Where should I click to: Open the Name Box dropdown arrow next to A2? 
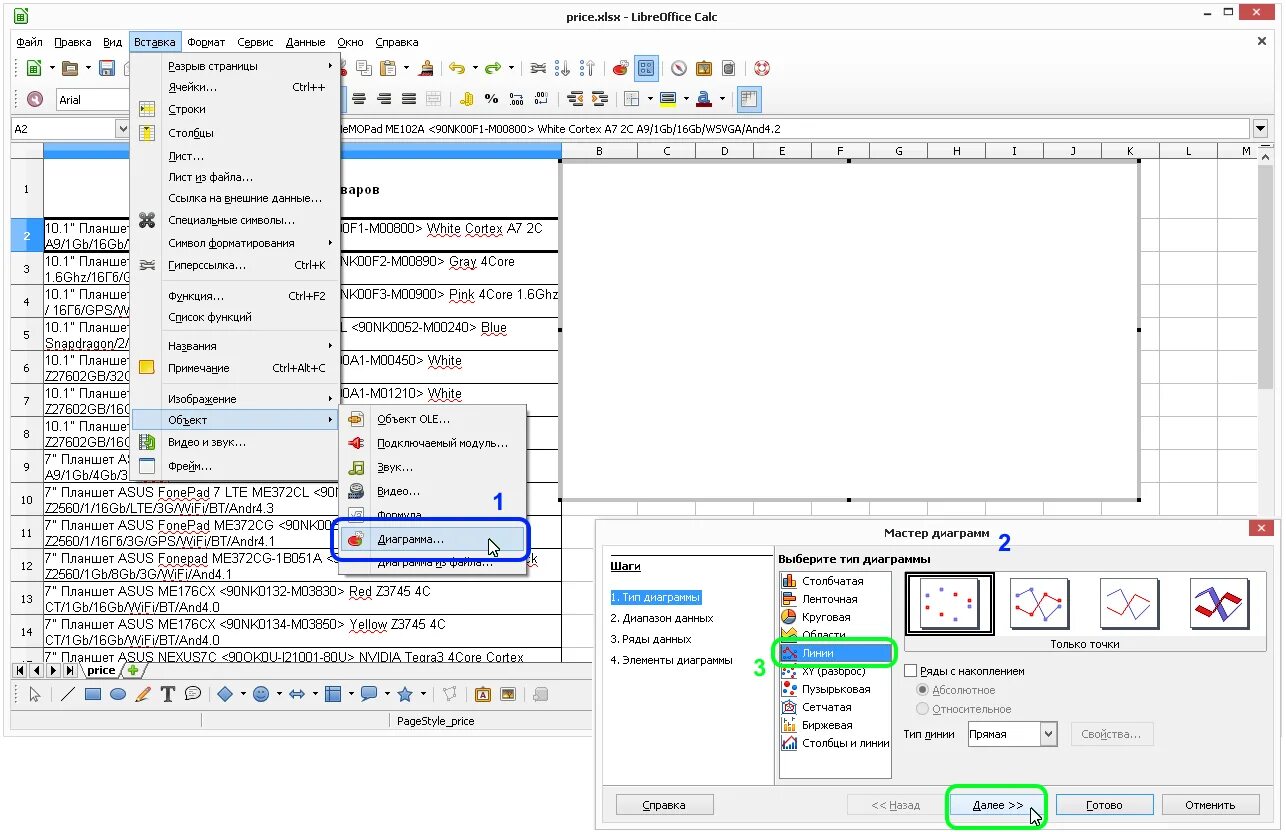[x=123, y=129]
